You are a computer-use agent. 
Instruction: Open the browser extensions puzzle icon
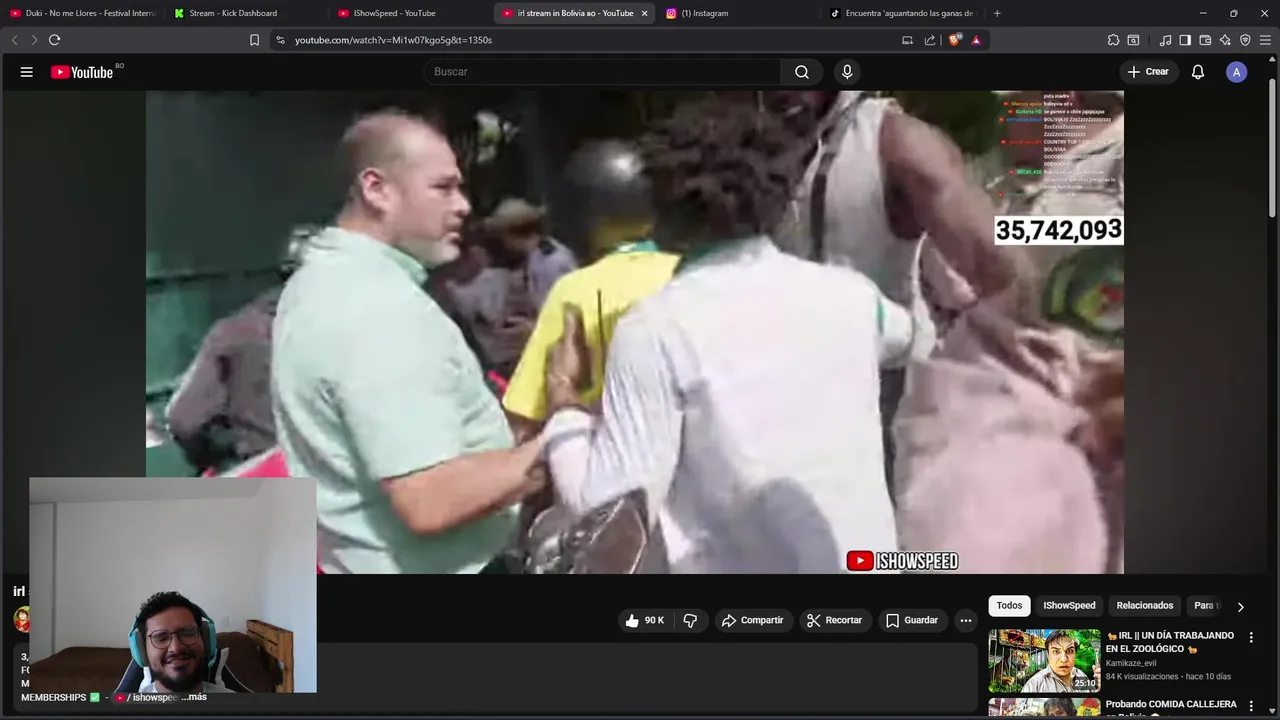(x=1113, y=40)
